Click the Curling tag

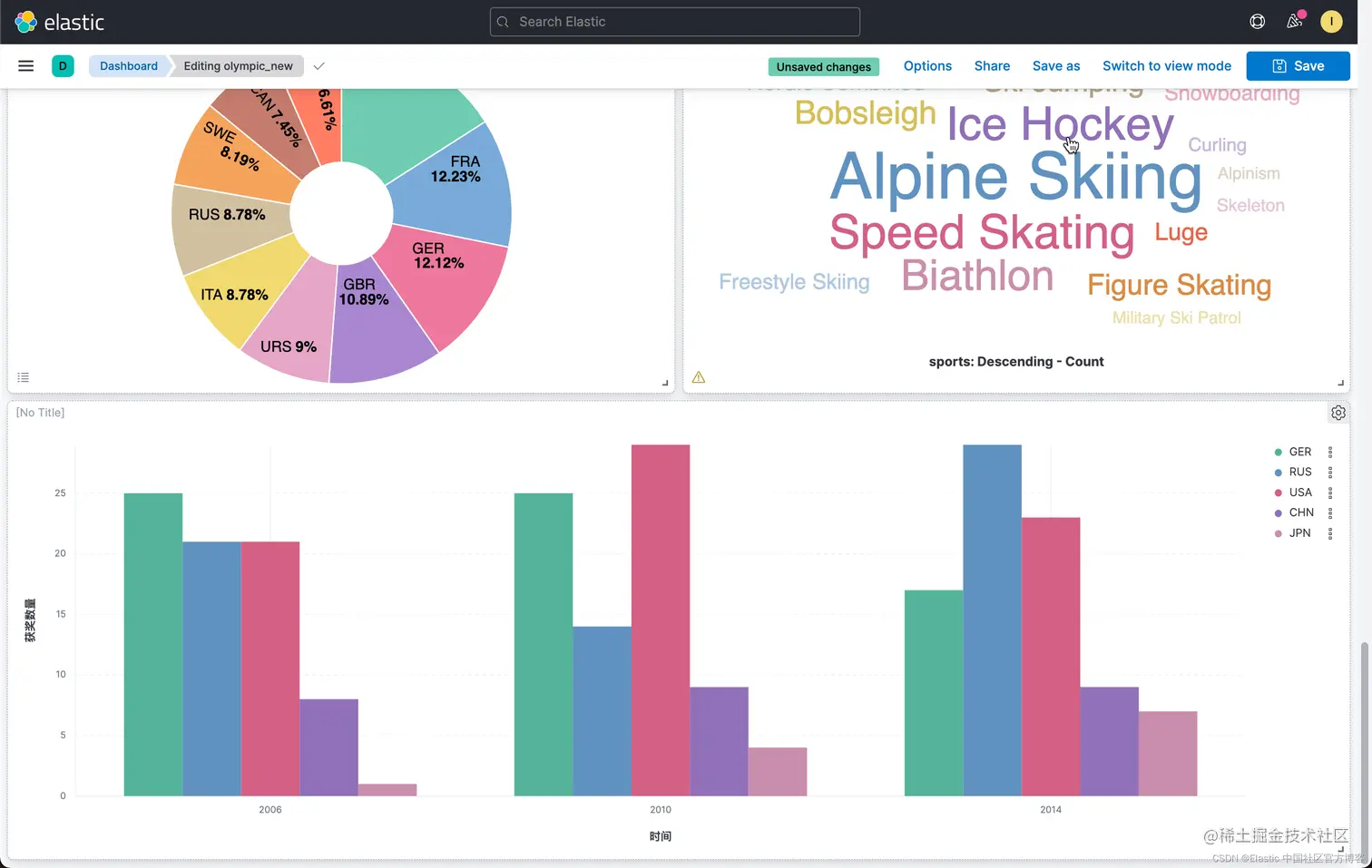pyautogui.click(x=1217, y=145)
